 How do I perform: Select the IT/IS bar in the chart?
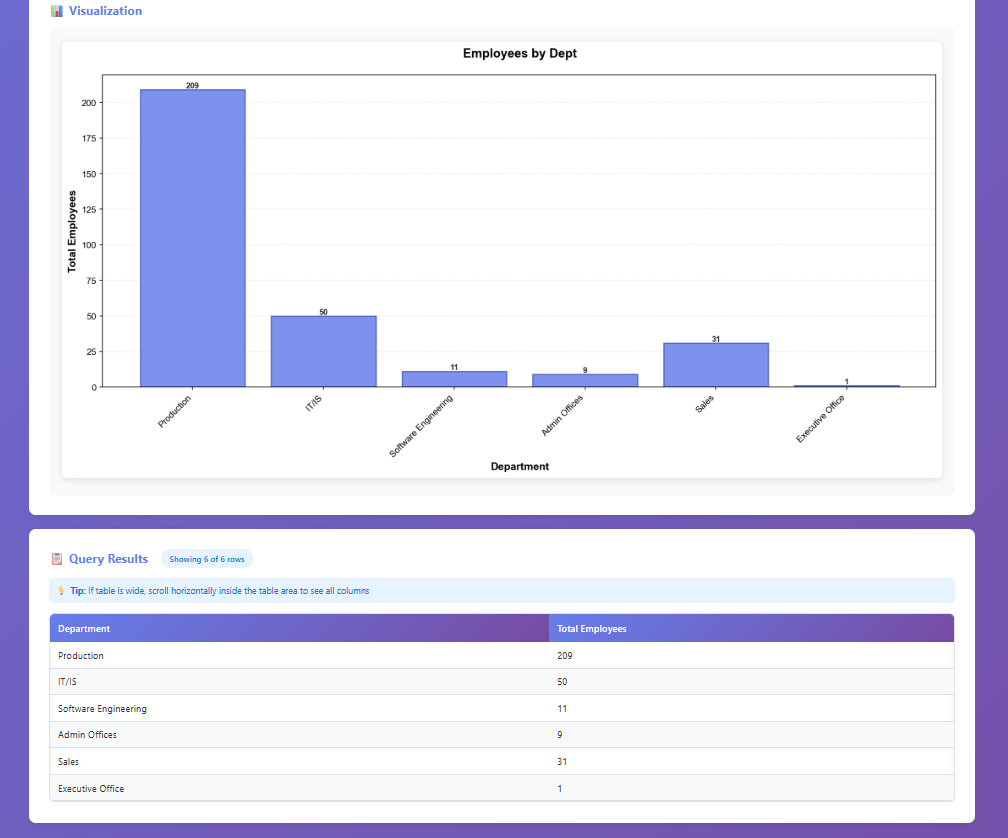[323, 350]
